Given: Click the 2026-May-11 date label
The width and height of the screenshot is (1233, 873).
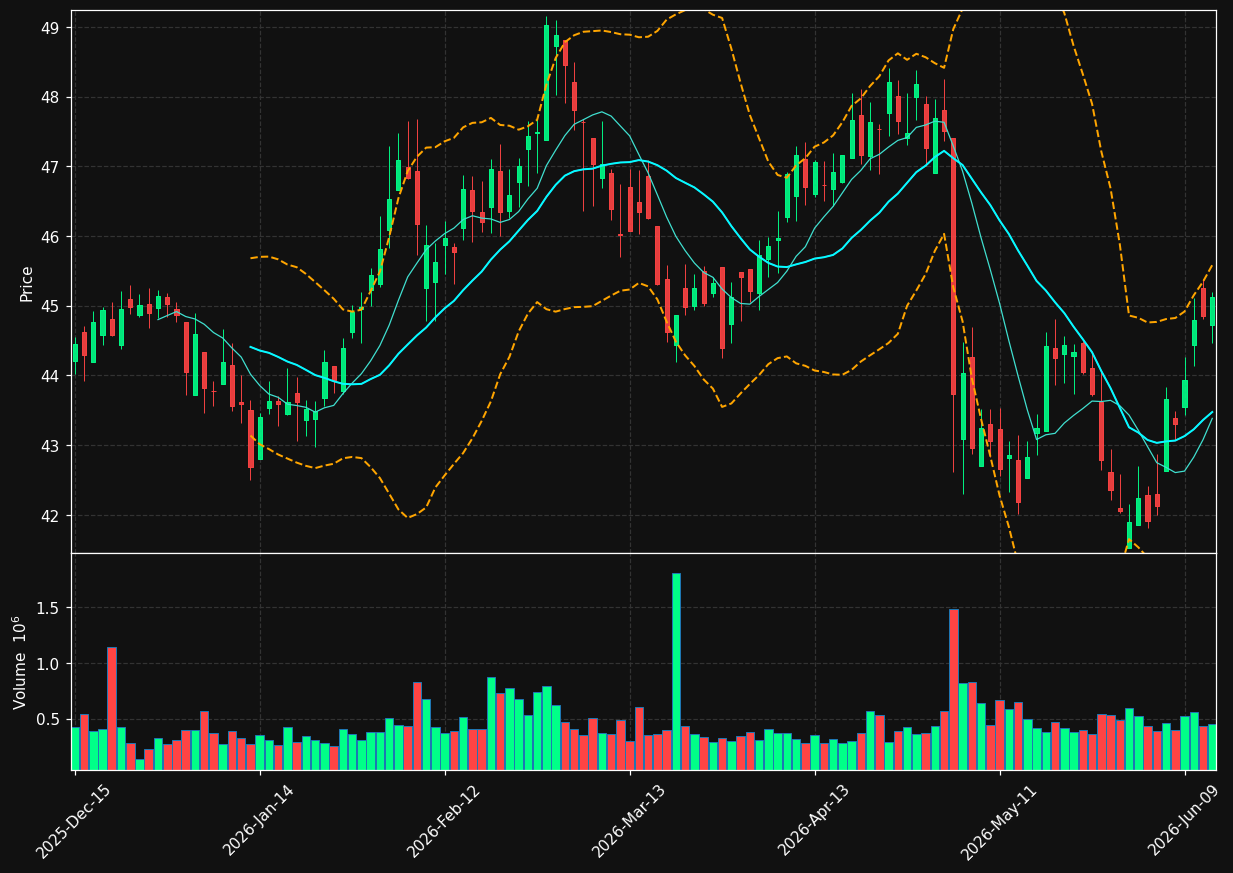Looking at the screenshot, I should click(x=998, y=820).
